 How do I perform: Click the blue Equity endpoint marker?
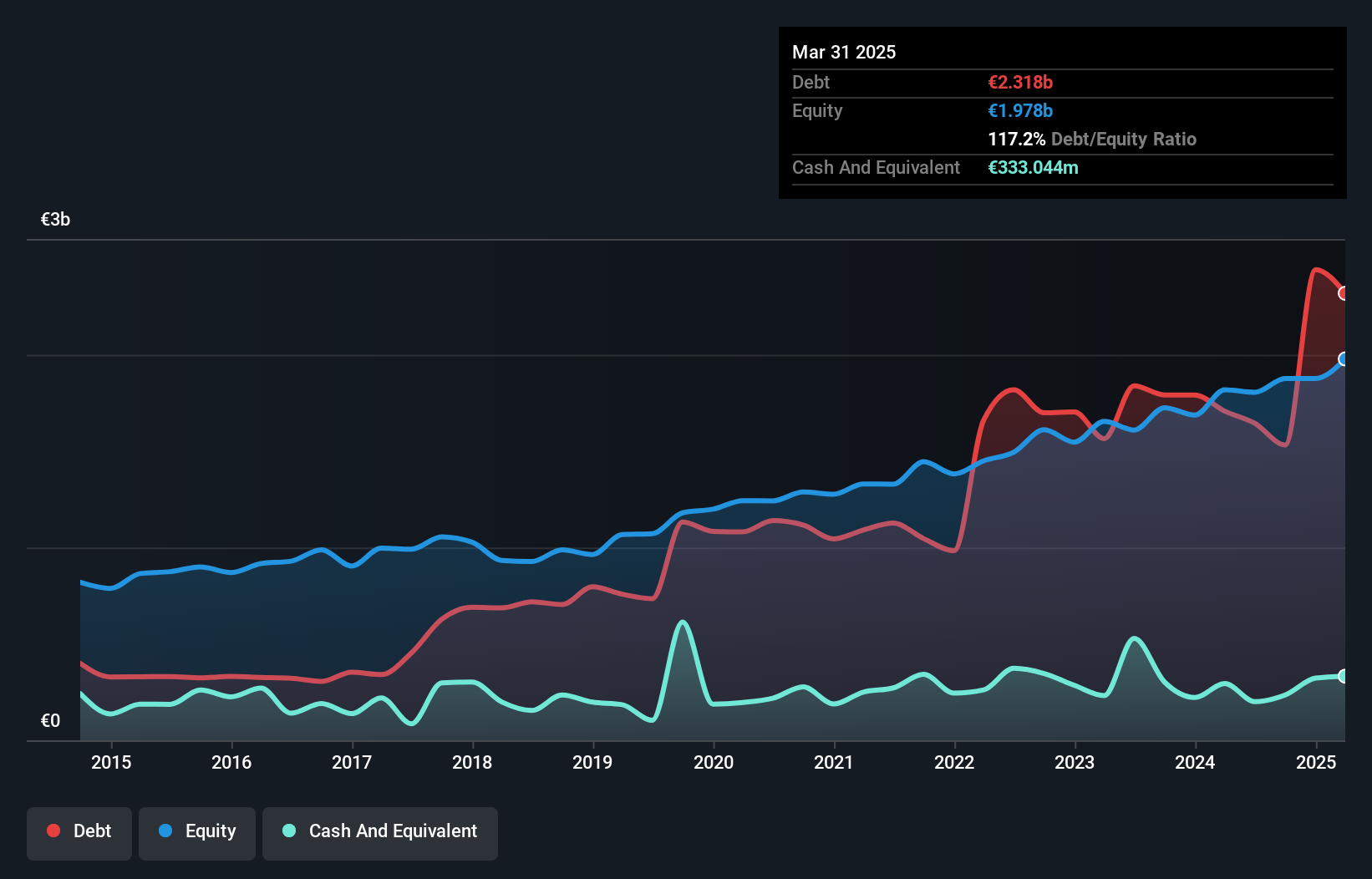(x=1344, y=359)
